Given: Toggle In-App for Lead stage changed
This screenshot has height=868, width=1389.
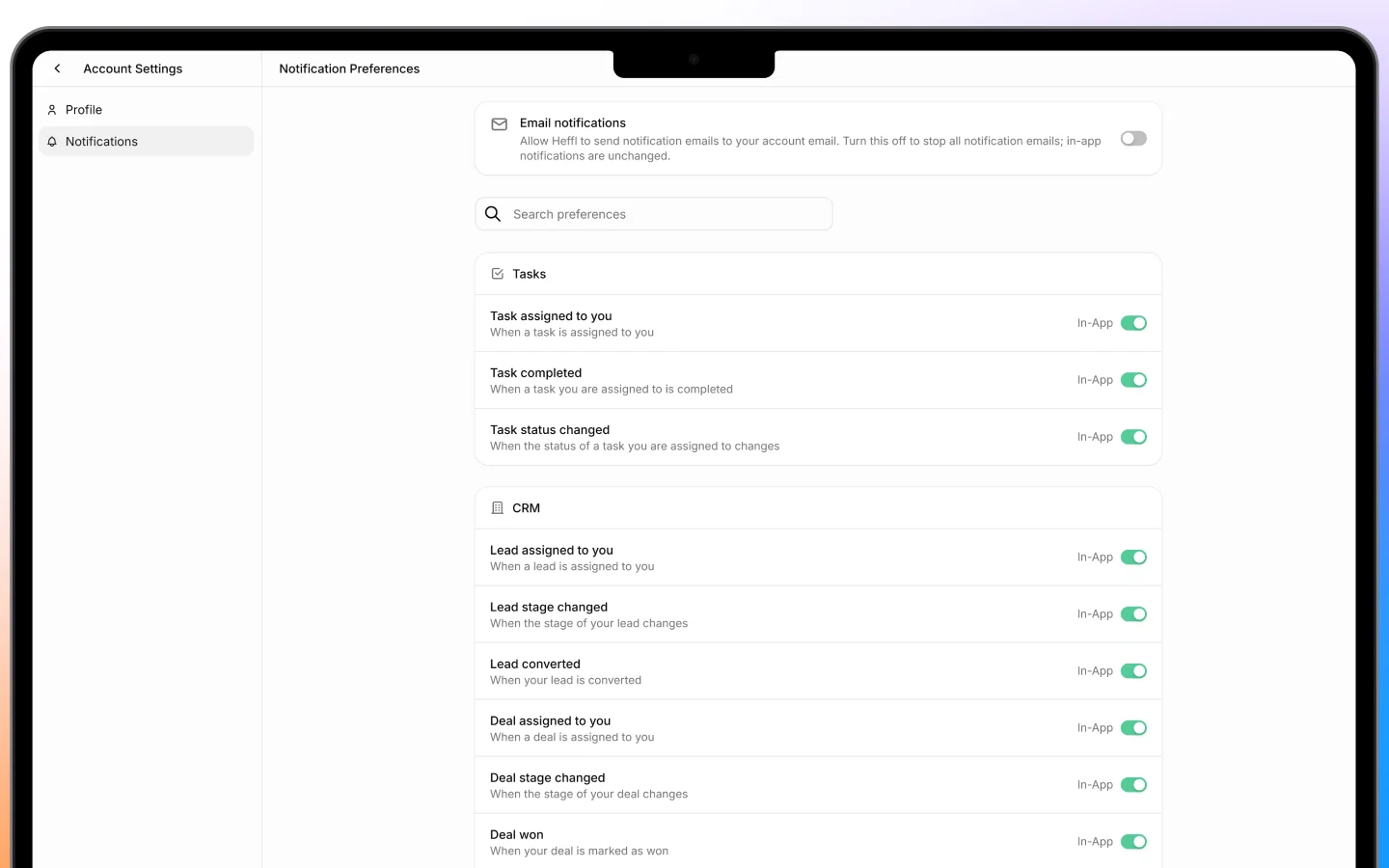Looking at the screenshot, I should [x=1133, y=614].
